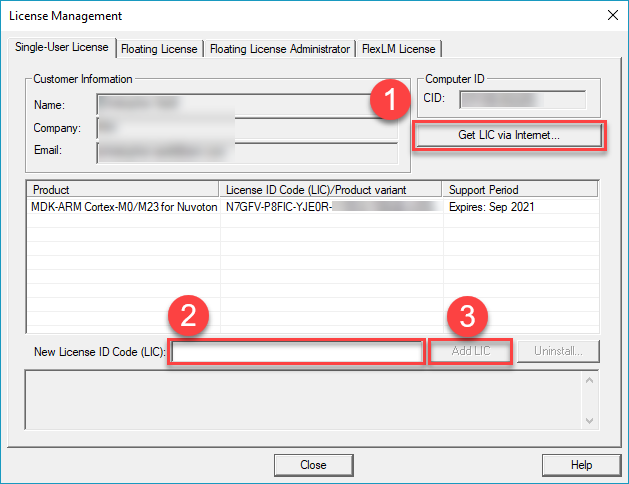Click the message box scroll down arrow
The height and width of the screenshot is (484, 629).
tap(589, 421)
